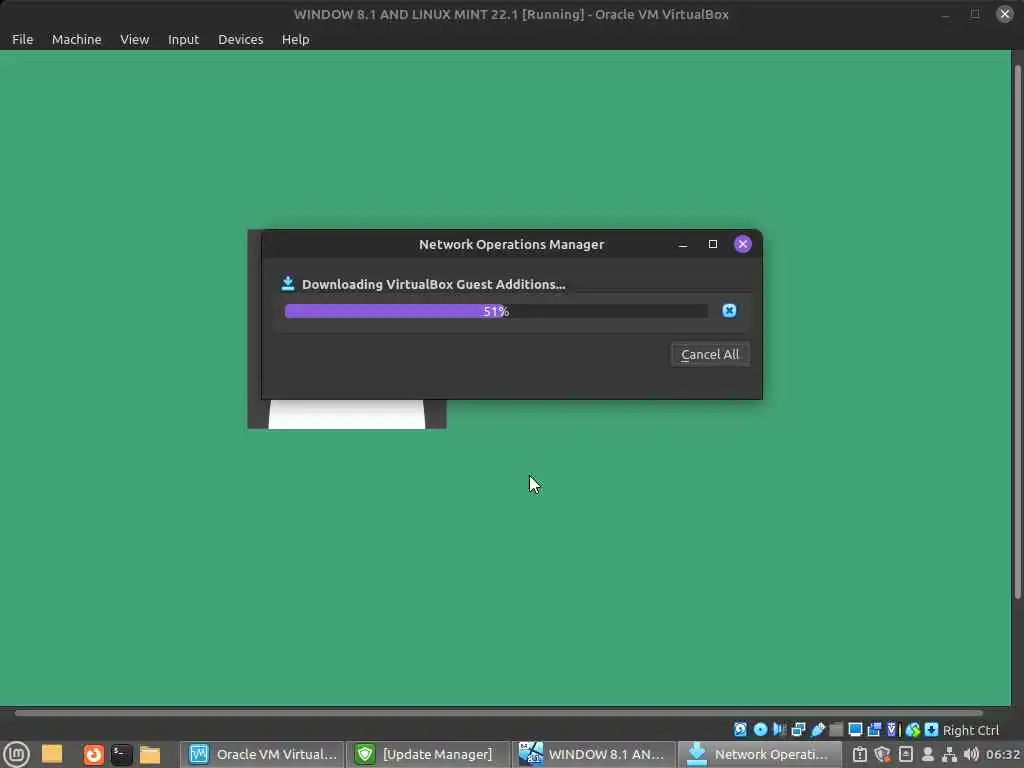Click the USB devices status icon
The height and width of the screenshot is (768, 1024).
pyautogui.click(x=818, y=729)
